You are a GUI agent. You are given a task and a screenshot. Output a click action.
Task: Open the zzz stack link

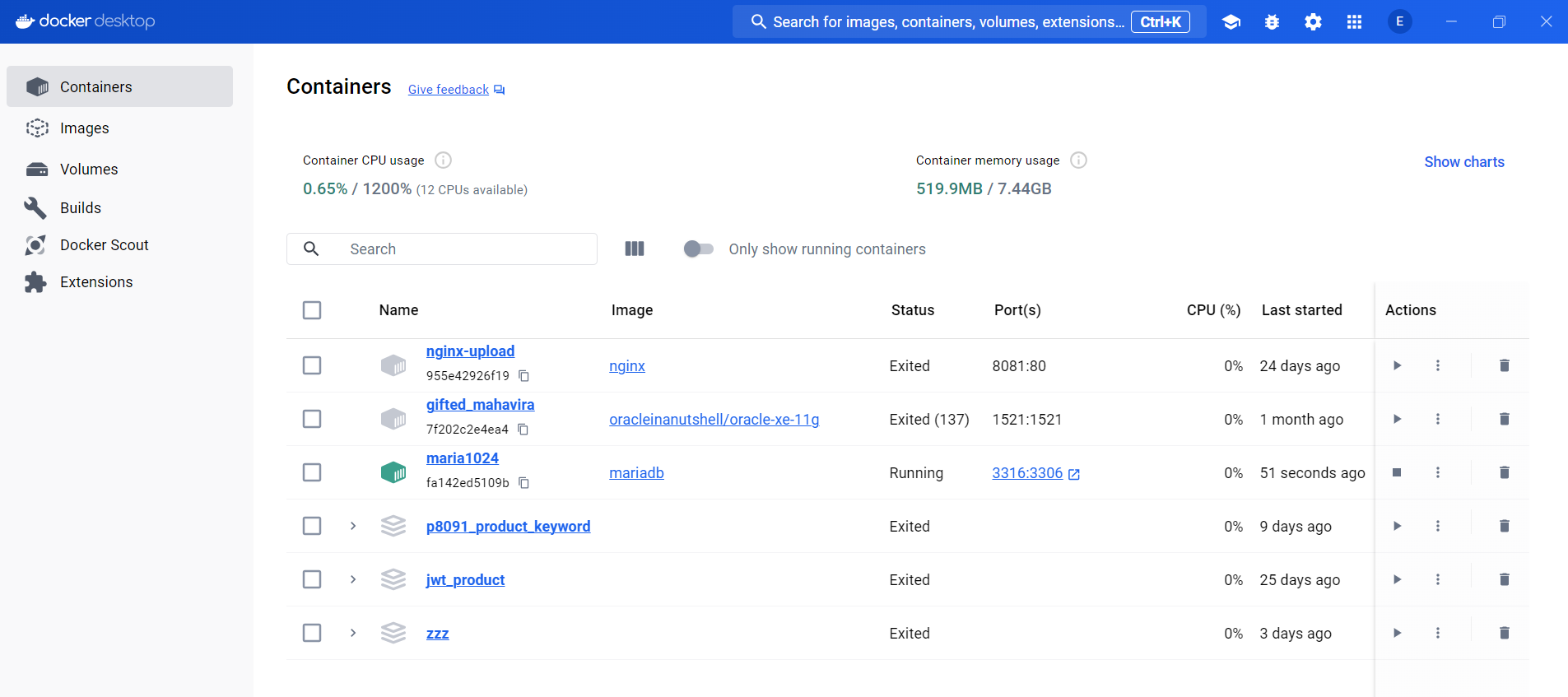click(x=437, y=634)
